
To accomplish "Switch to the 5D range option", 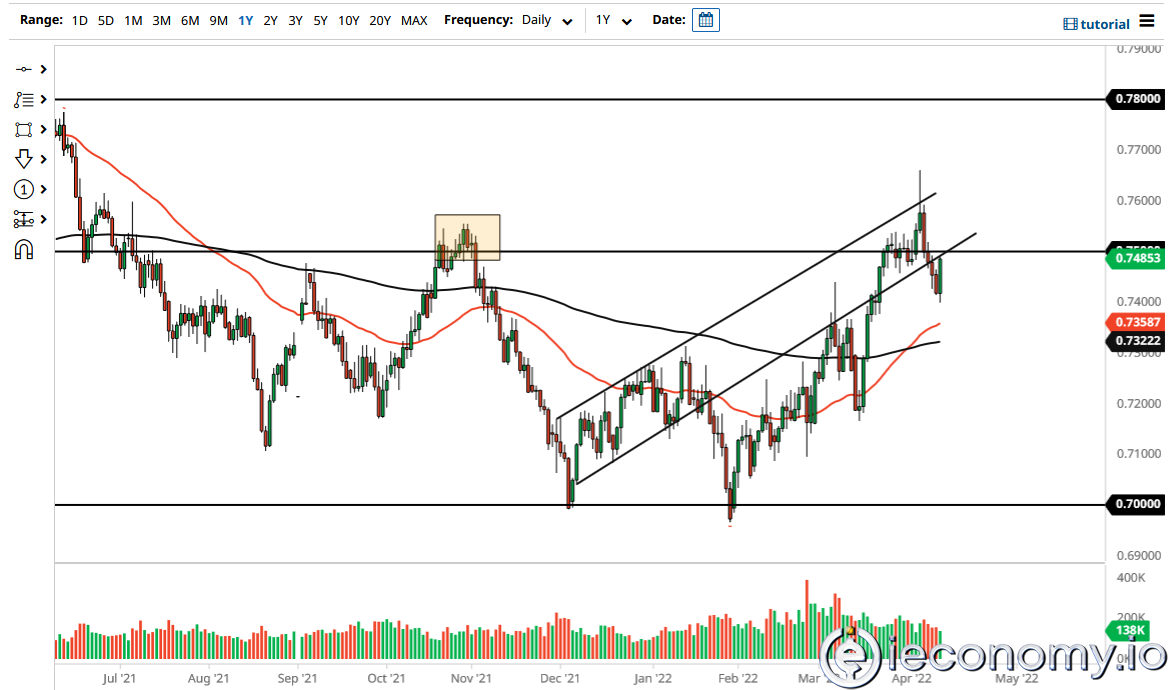I will click(105, 19).
